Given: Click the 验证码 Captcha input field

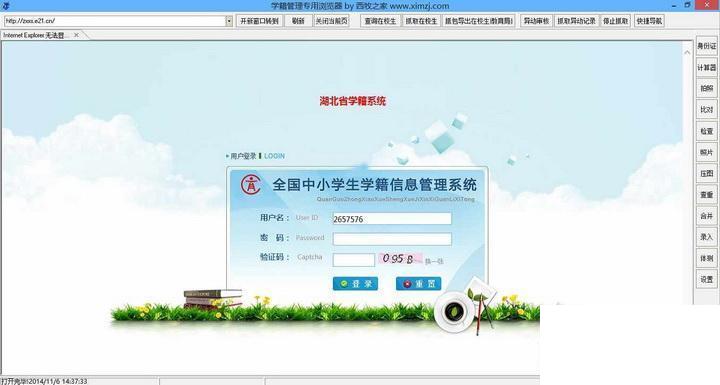Looking at the screenshot, I should coord(354,260).
